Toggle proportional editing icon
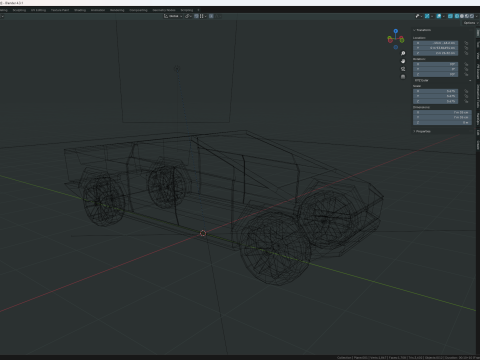The image size is (480, 360). pos(211,16)
